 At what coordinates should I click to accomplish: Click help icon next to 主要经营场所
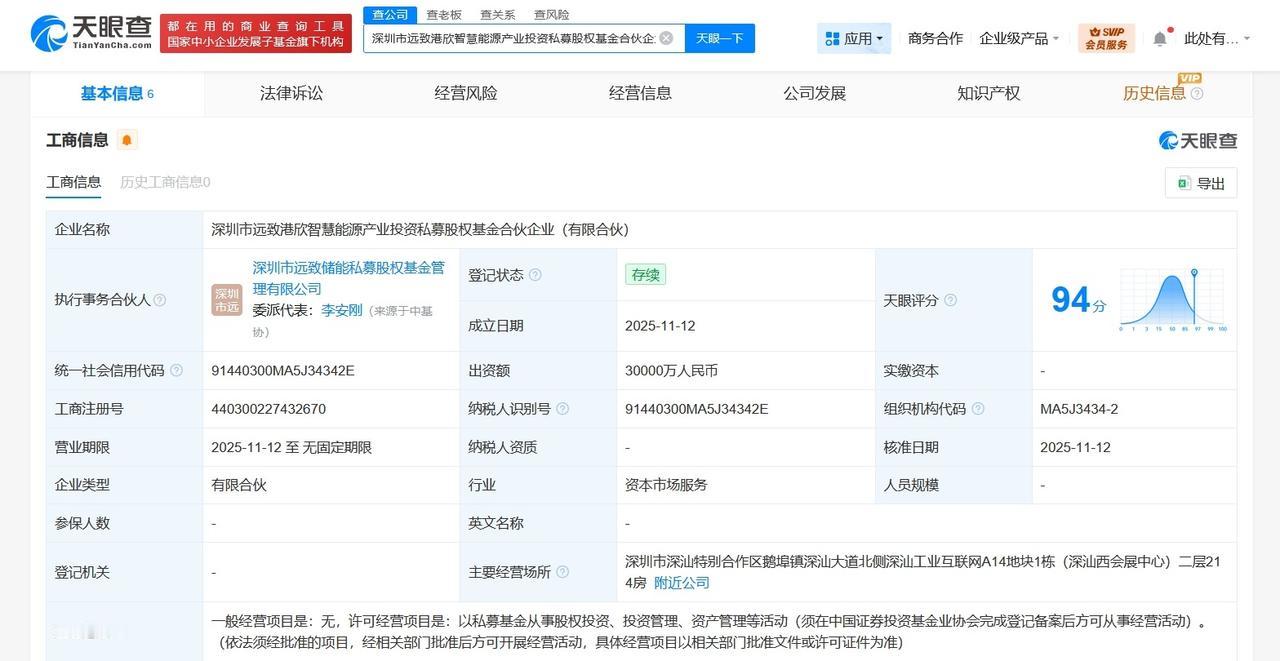[562, 572]
